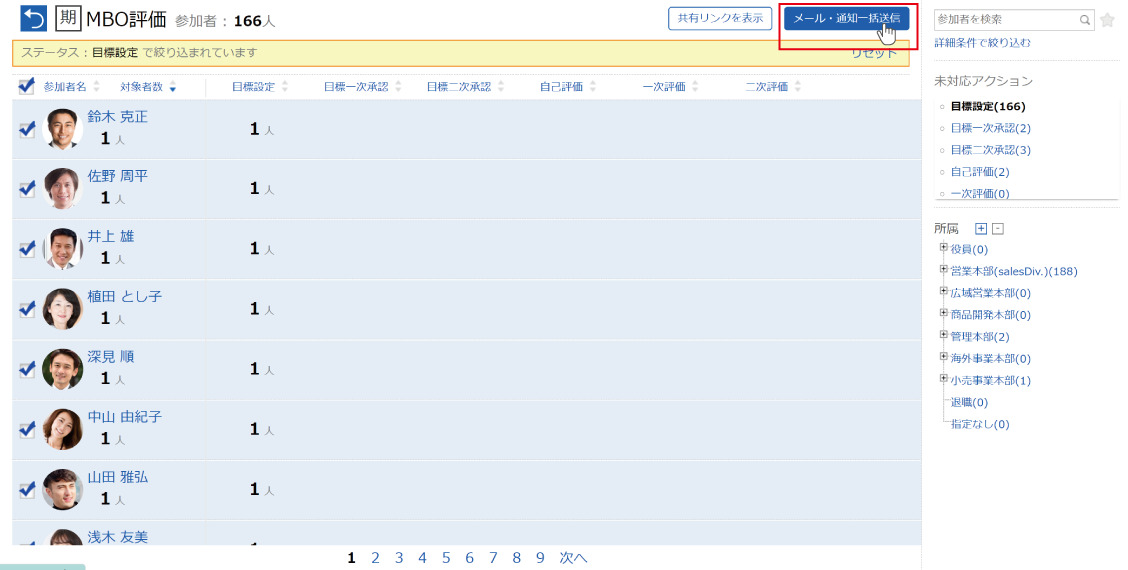Click メール・通知一括送信 button
1128x570 pixels.
point(847,19)
